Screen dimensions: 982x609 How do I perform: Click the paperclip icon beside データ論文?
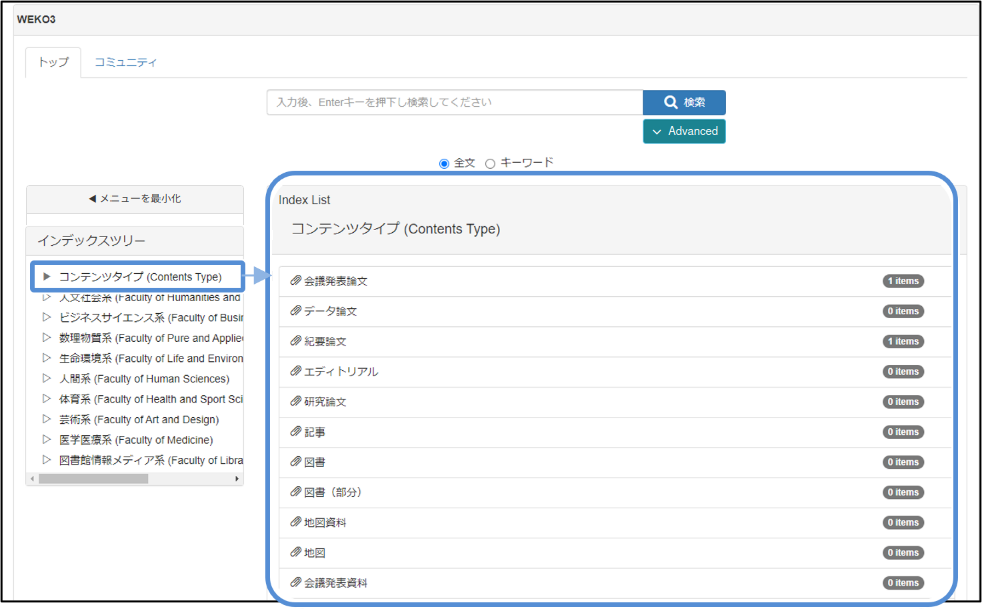point(296,311)
